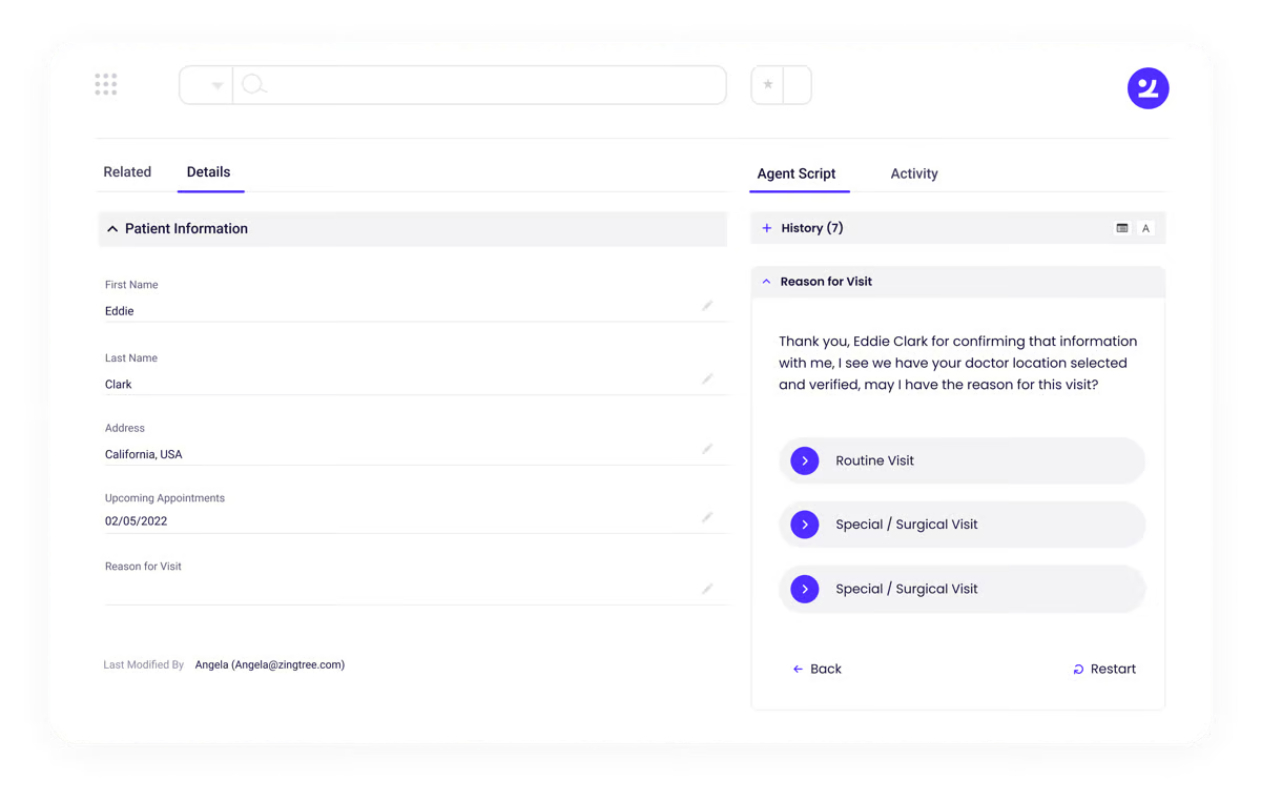
Task: Edit First Name with pencil icon
Action: coord(707,306)
